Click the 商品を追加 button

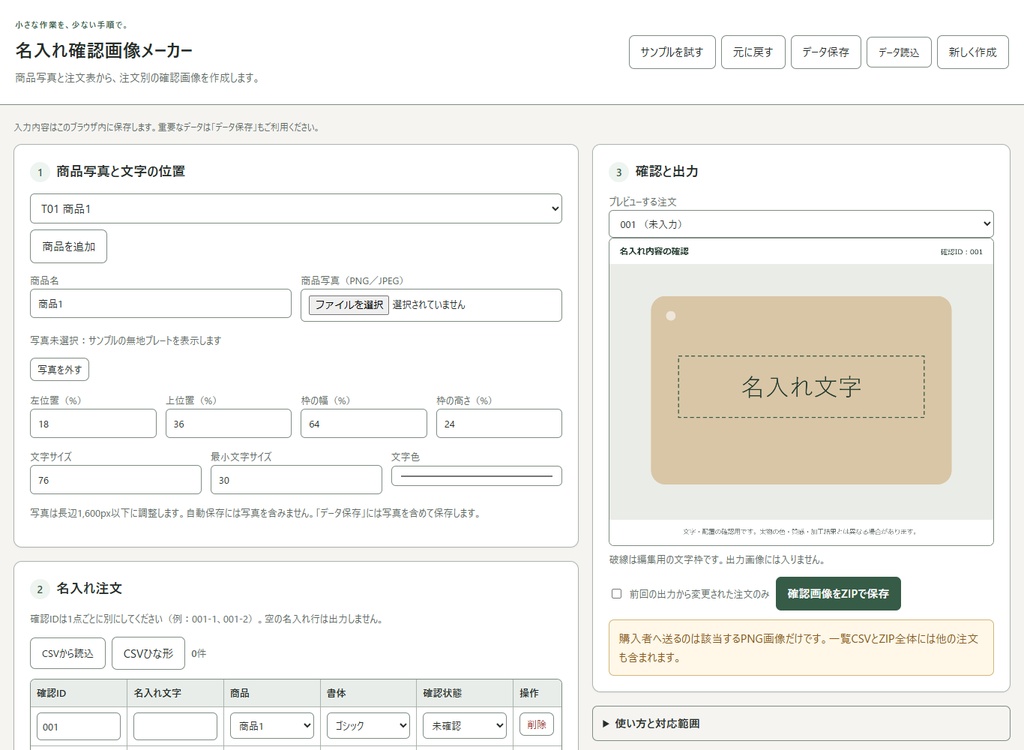69,246
